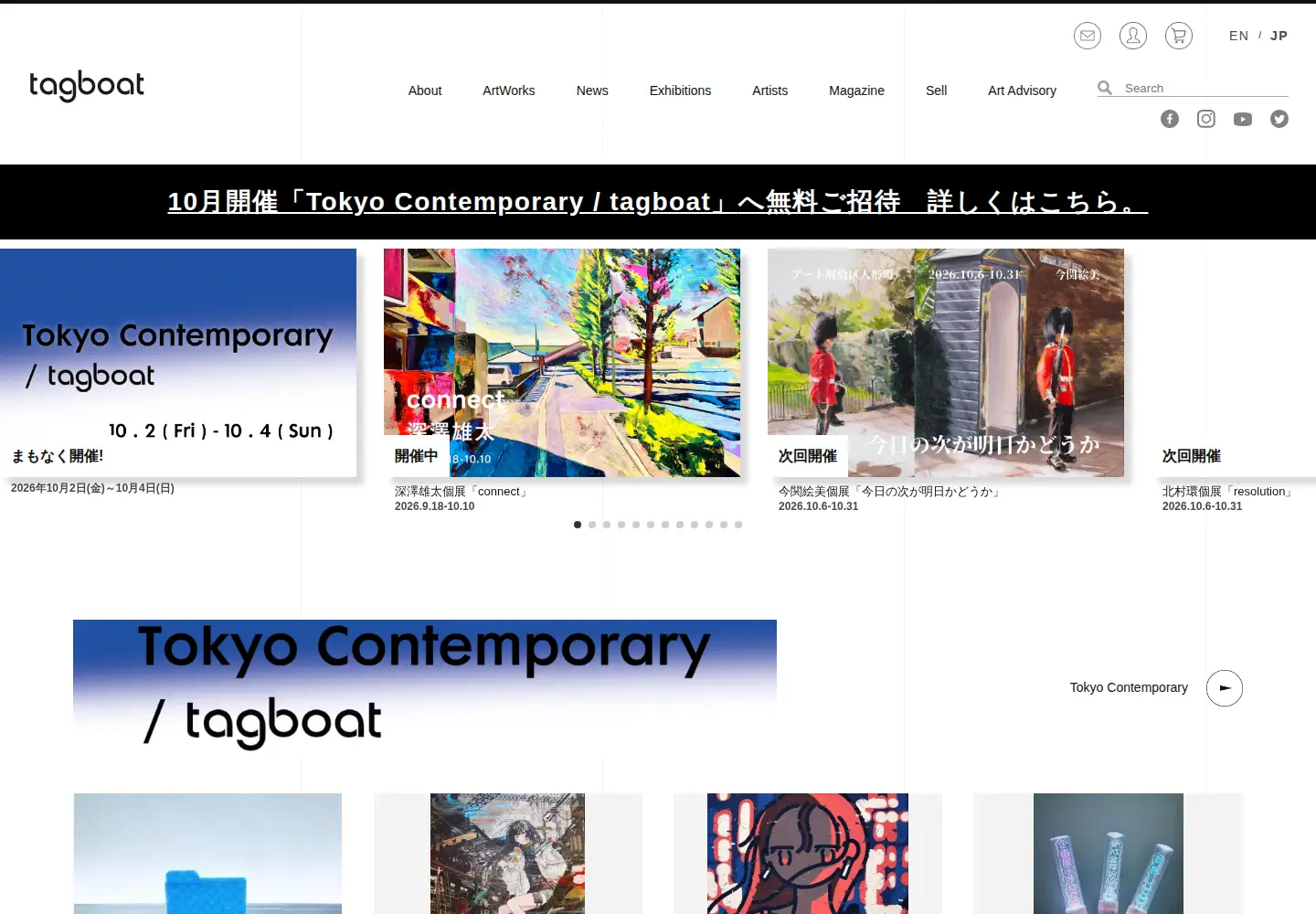Open the ArtWorks menu
Image resolution: width=1316 pixels, height=914 pixels.
508,90
